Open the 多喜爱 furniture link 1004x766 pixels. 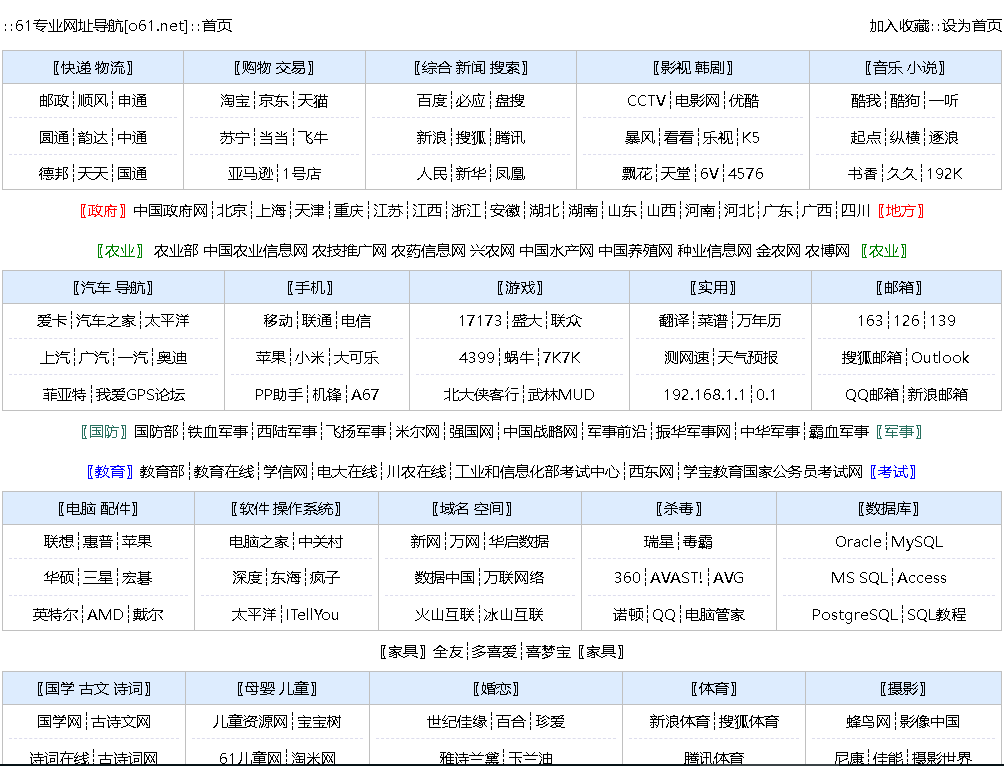(x=494, y=652)
